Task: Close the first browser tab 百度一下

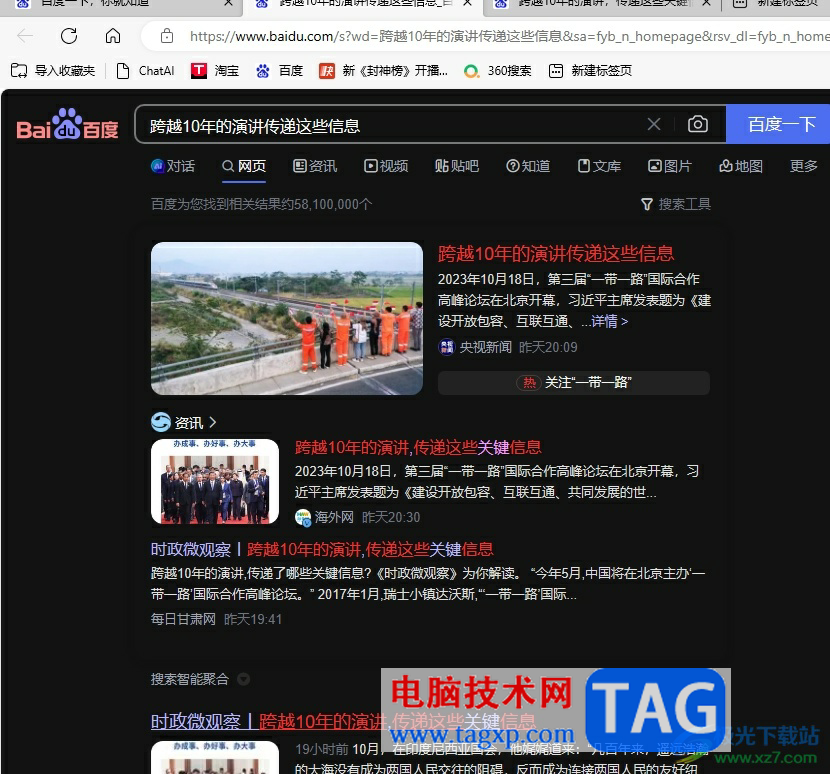Action: click(x=228, y=3)
